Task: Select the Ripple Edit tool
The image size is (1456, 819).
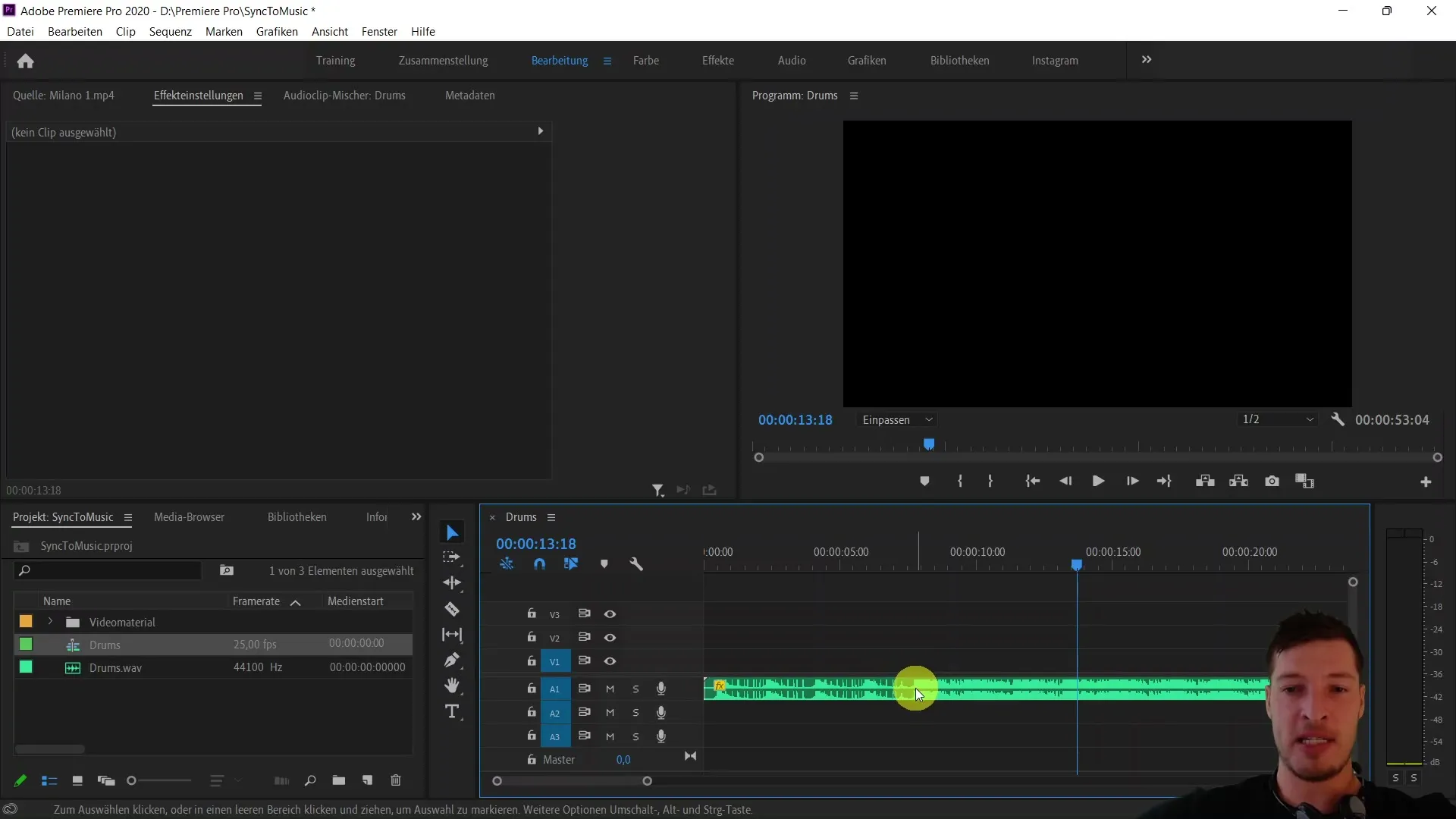Action: [x=452, y=583]
